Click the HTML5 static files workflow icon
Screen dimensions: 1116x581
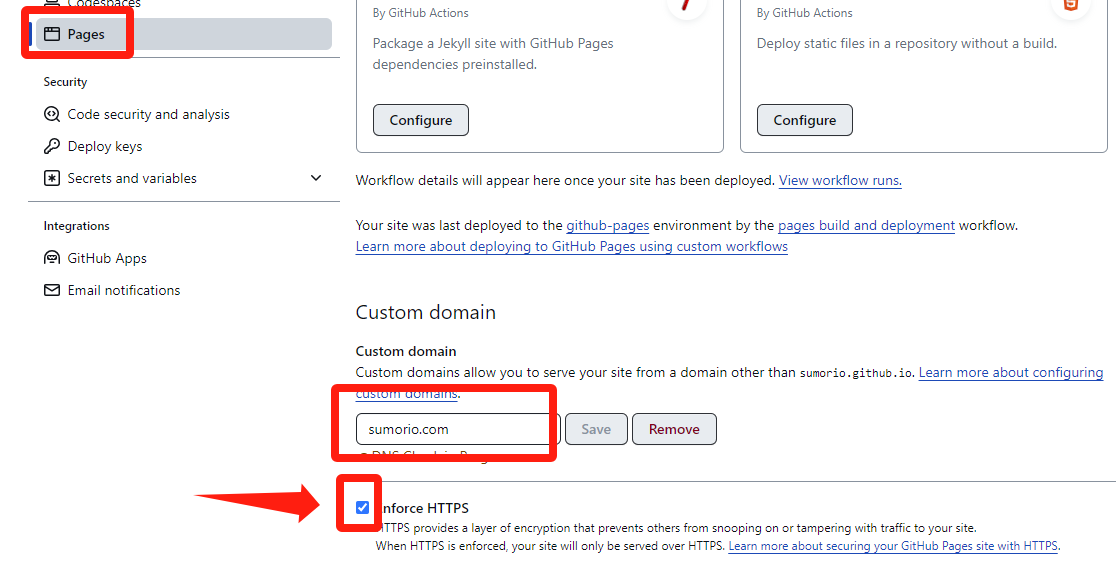(x=1070, y=5)
